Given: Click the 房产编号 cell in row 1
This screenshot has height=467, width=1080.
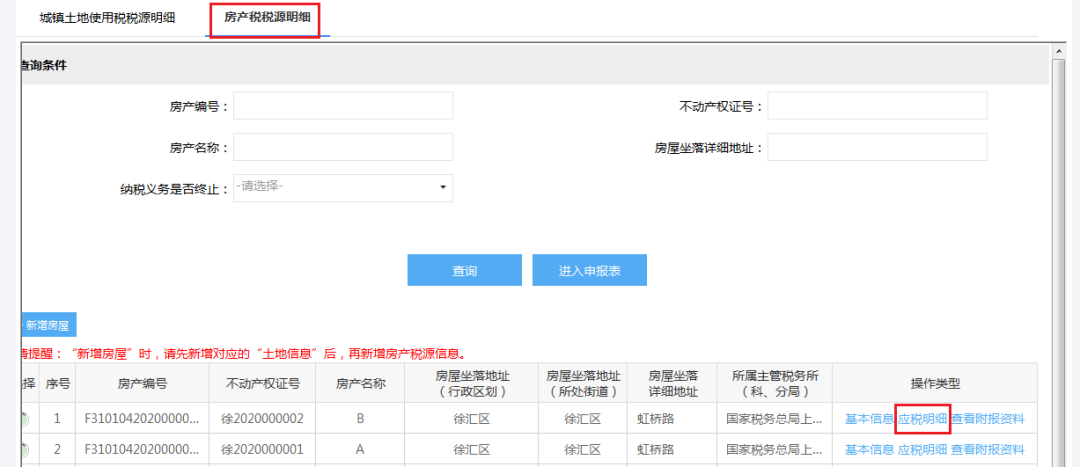Looking at the screenshot, I should [142, 419].
